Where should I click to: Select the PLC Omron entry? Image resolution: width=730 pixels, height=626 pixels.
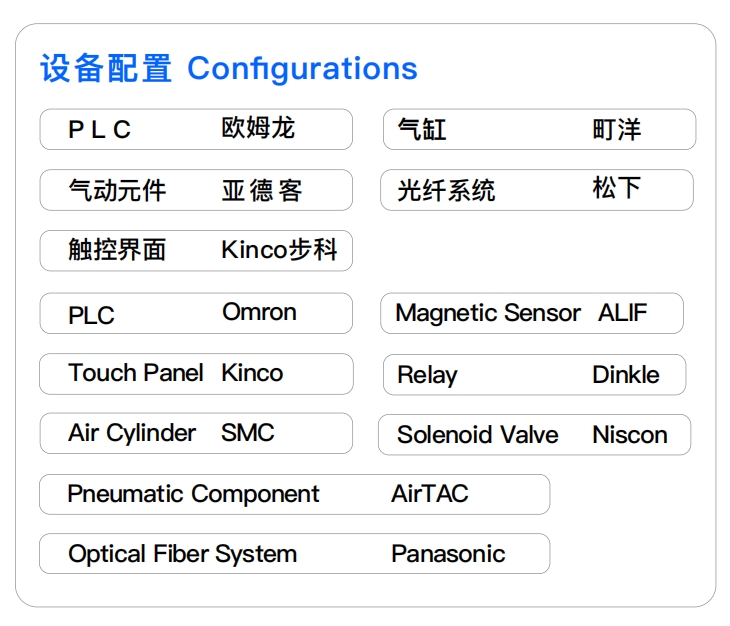coord(196,313)
